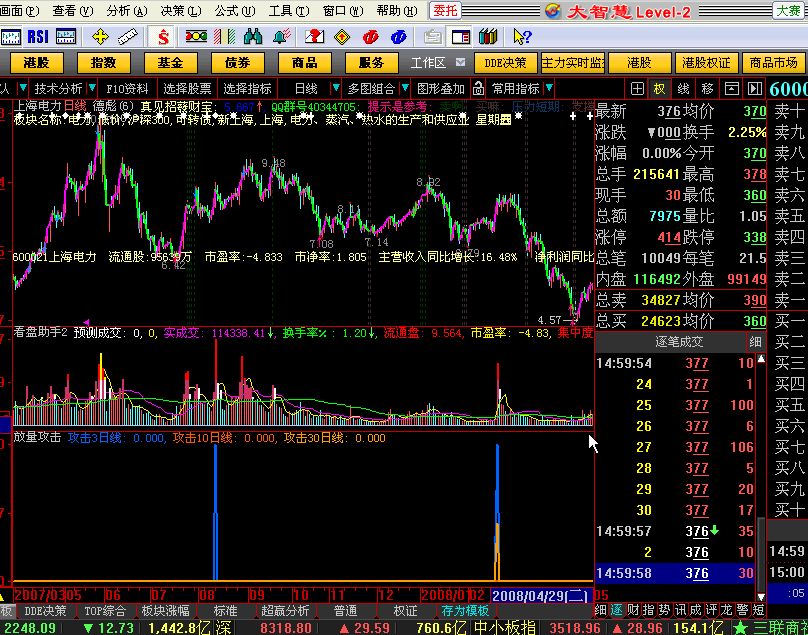Image resolution: width=808 pixels, height=635 pixels.
Task: Click the 选择股票 toolbar button
Action: click(188, 89)
